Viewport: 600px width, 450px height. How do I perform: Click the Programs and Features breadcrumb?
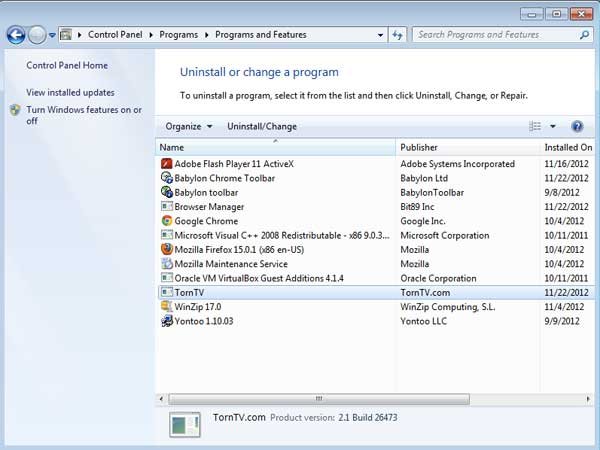point(261,35)
